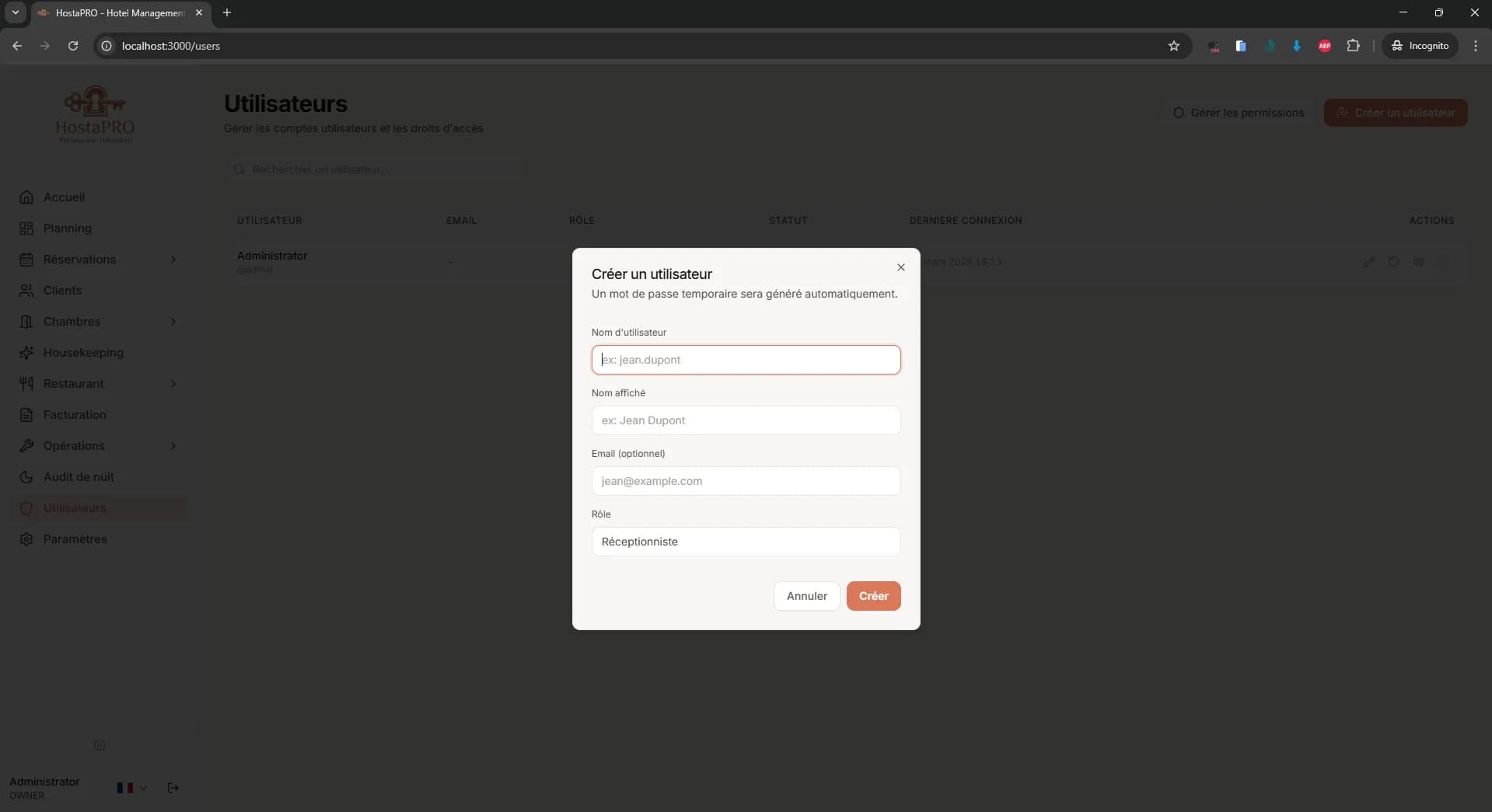
Task: Click the reset password icon for Administrator
Action: 1395,262
